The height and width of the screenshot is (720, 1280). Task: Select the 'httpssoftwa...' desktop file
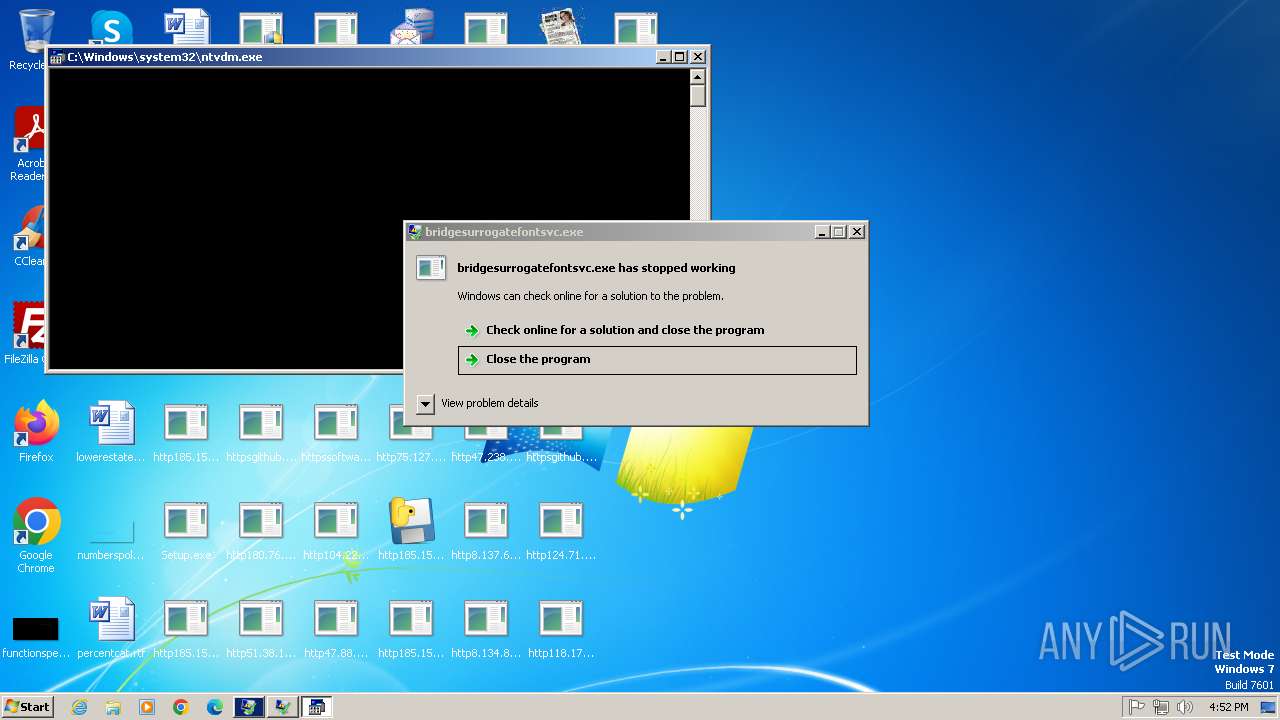click(x=336, y=432)
